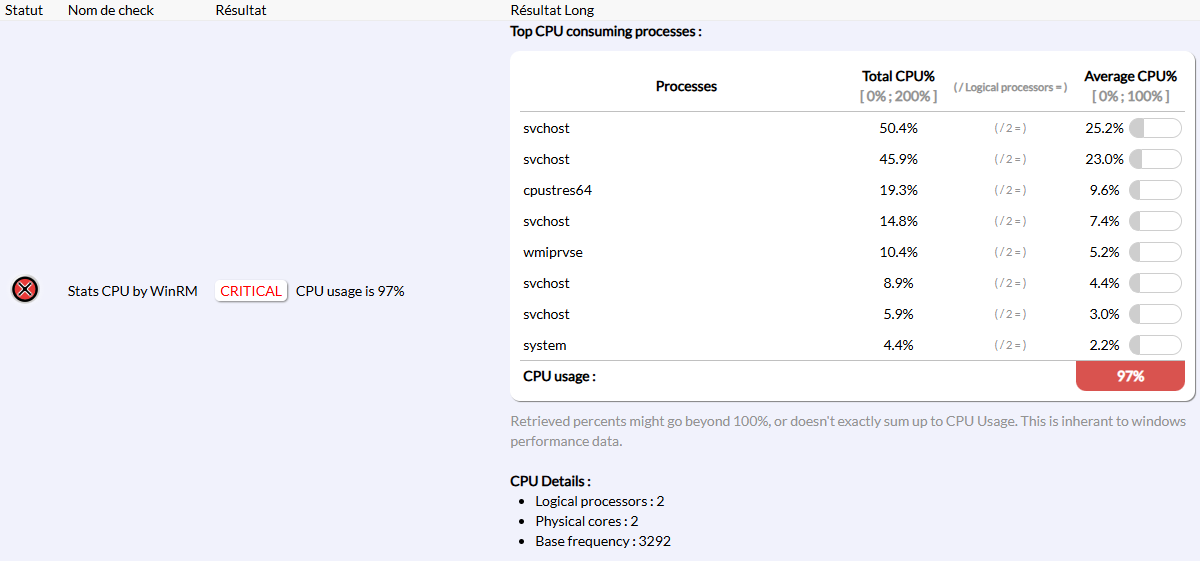Select the system process name
This screenshot has height=561, width=1200.
tap(545, 345)
